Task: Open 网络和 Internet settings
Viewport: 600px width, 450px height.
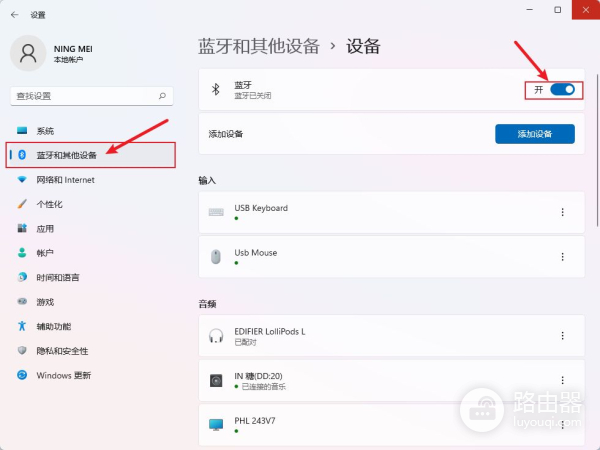Action: pos(91,179)
